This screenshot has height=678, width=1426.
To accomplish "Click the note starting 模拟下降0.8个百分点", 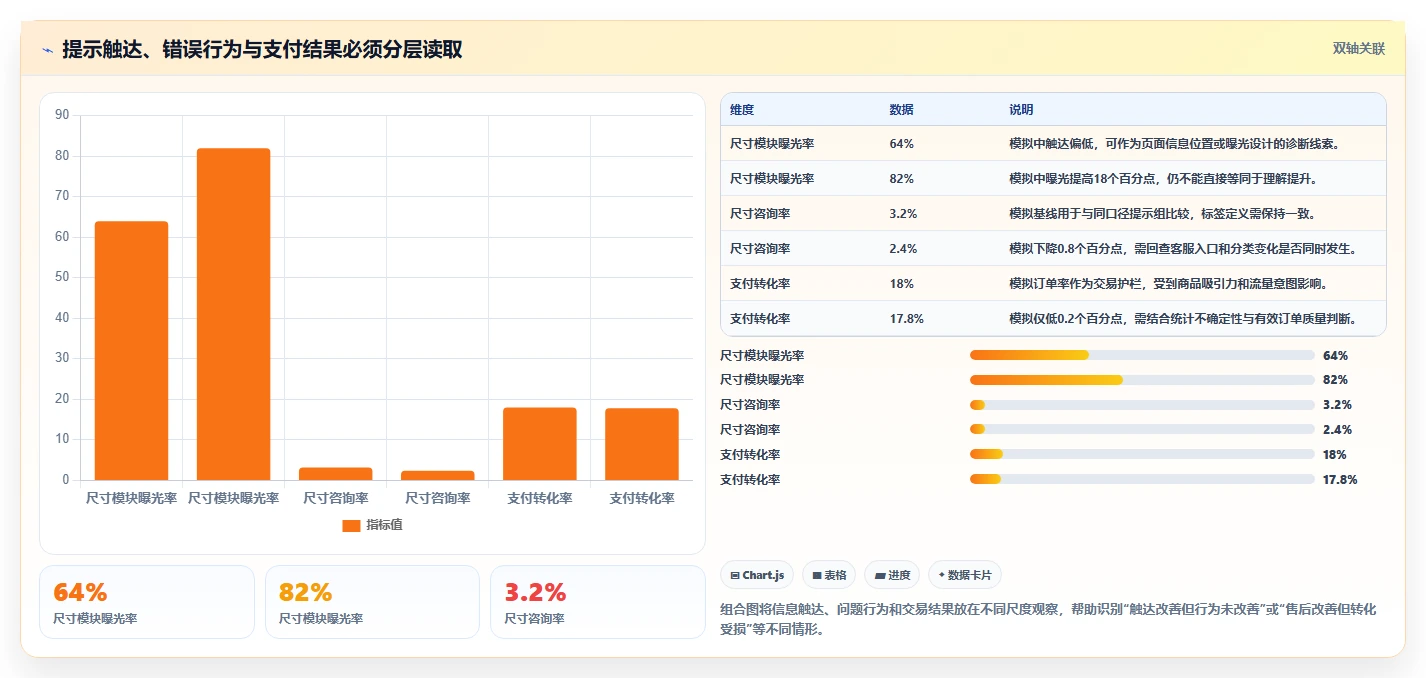I will pos(1183,249).
